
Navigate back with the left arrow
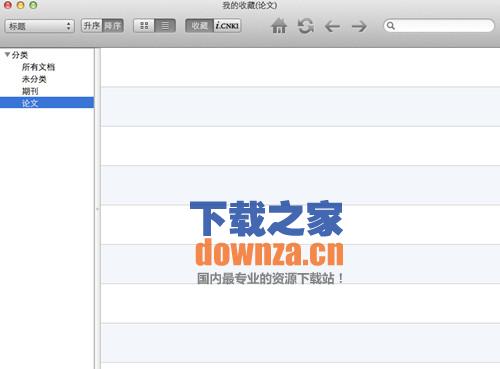coord(332,26)
